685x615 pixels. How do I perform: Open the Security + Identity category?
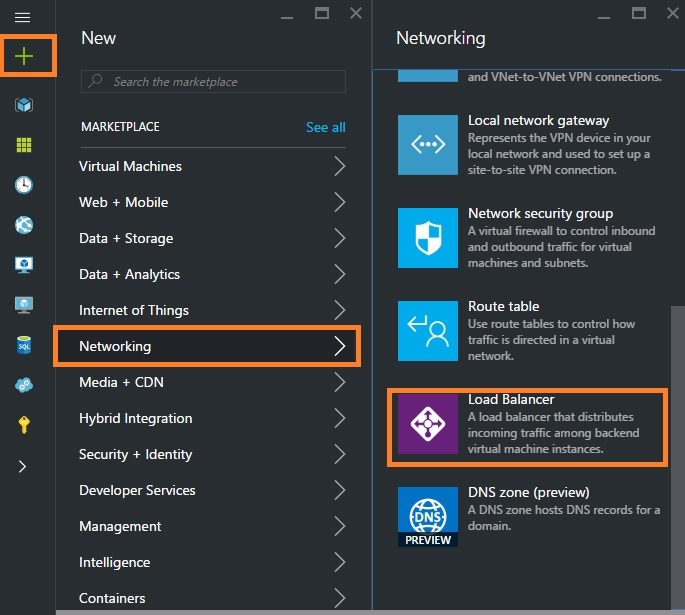click(212, 454)
